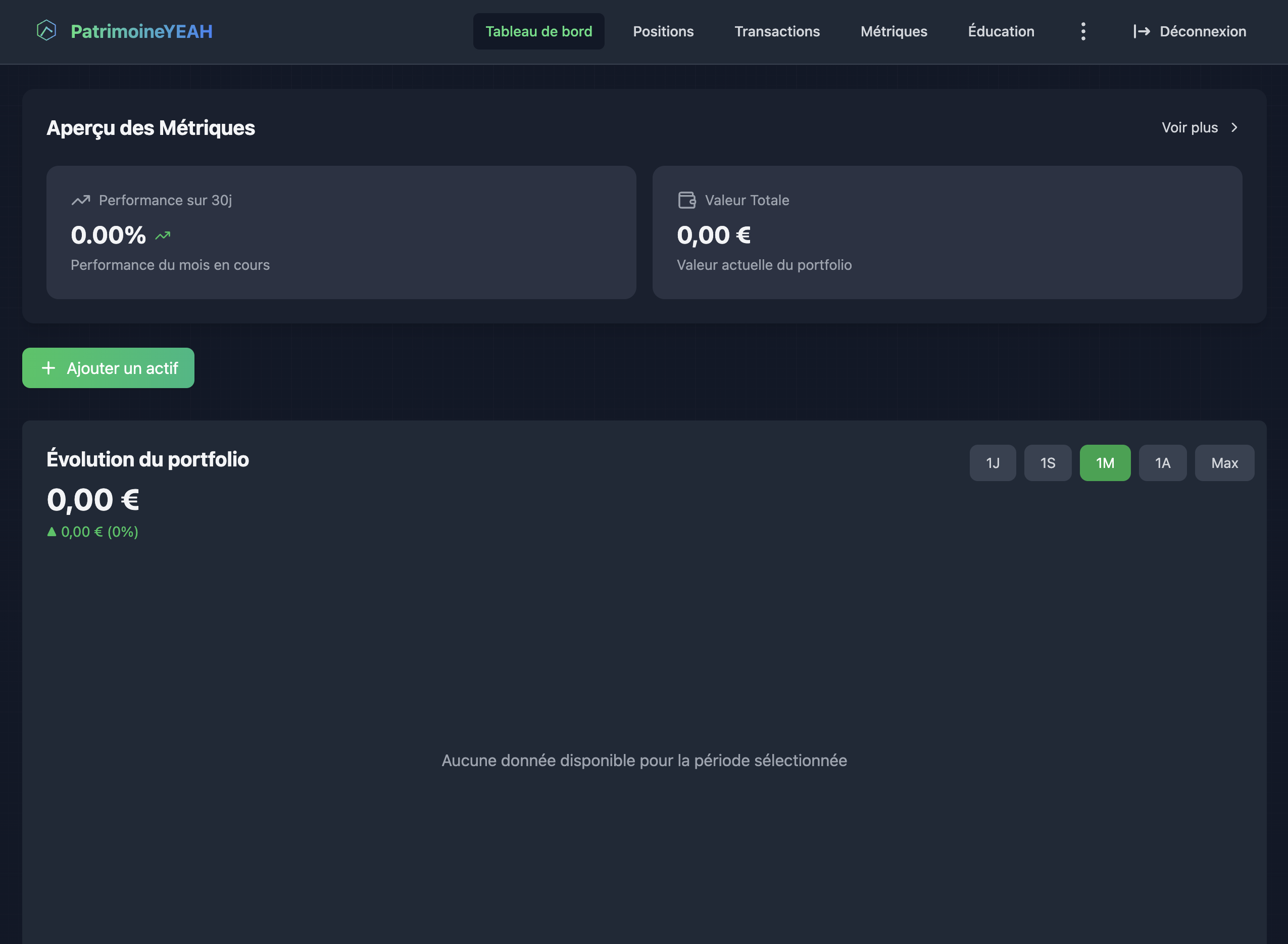This screenshot has height=944, width=1288.
Task: Switch the chart period to Max
Action: (1224, 463)
